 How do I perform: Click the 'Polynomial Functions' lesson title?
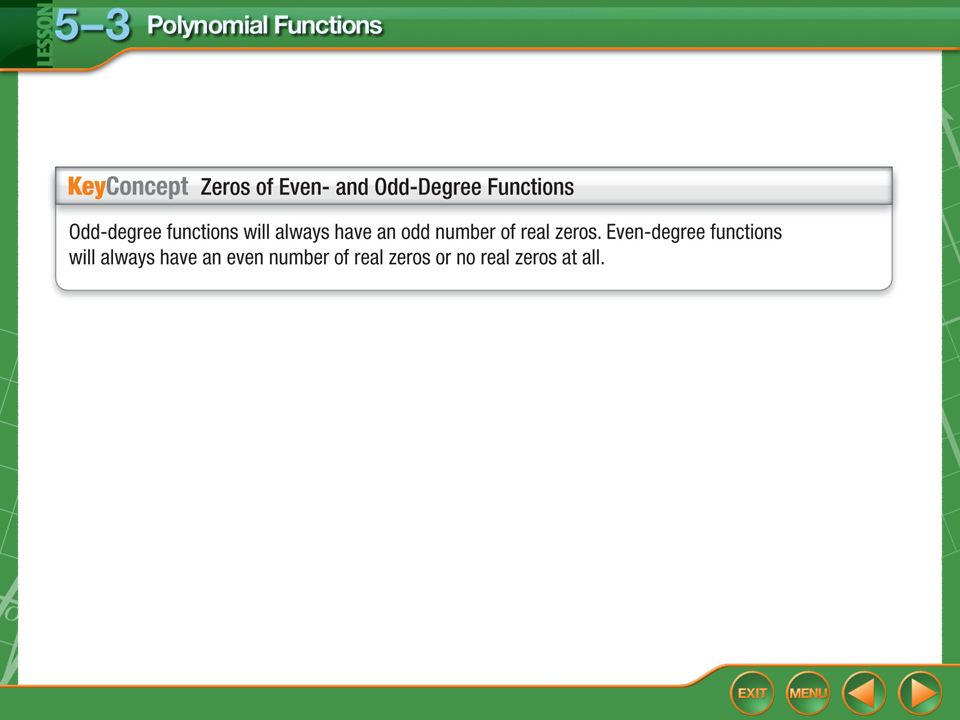point(264,26)
